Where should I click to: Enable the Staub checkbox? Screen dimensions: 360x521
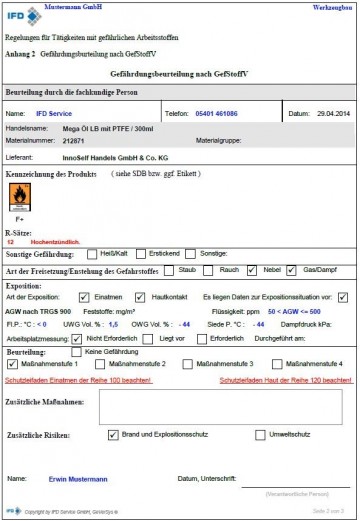point(169,270)
